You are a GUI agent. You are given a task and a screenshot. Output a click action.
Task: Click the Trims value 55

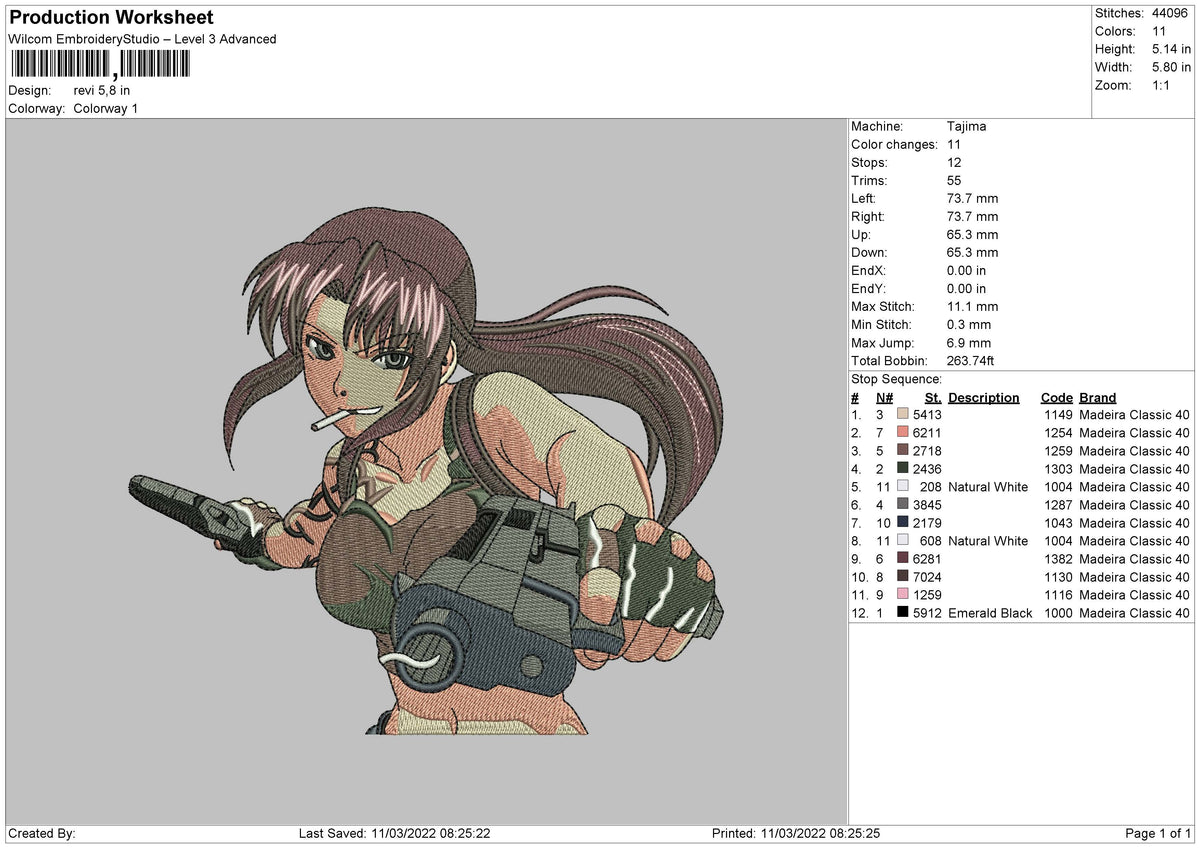click(x=954, y=181)
